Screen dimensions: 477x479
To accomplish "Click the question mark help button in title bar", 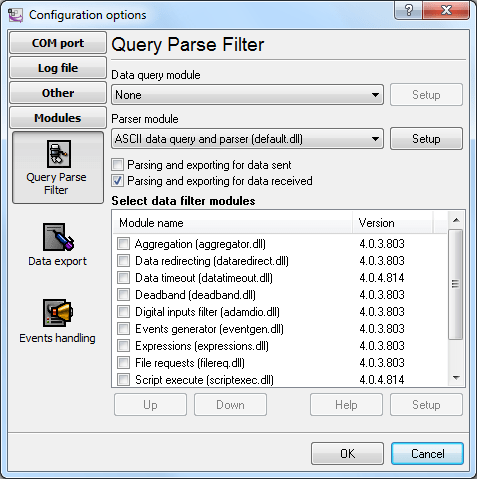I will click(x=409, y=10).
